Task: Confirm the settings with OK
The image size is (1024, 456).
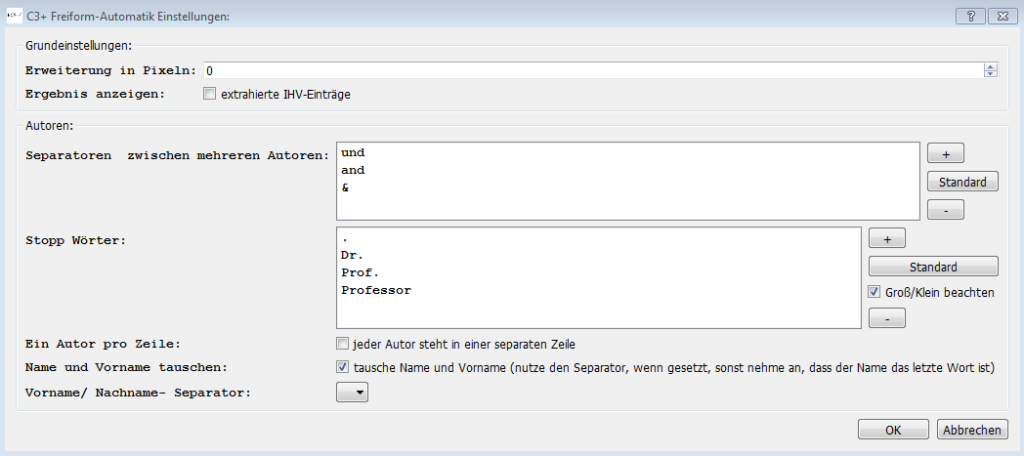Action: tap(893, 430)
